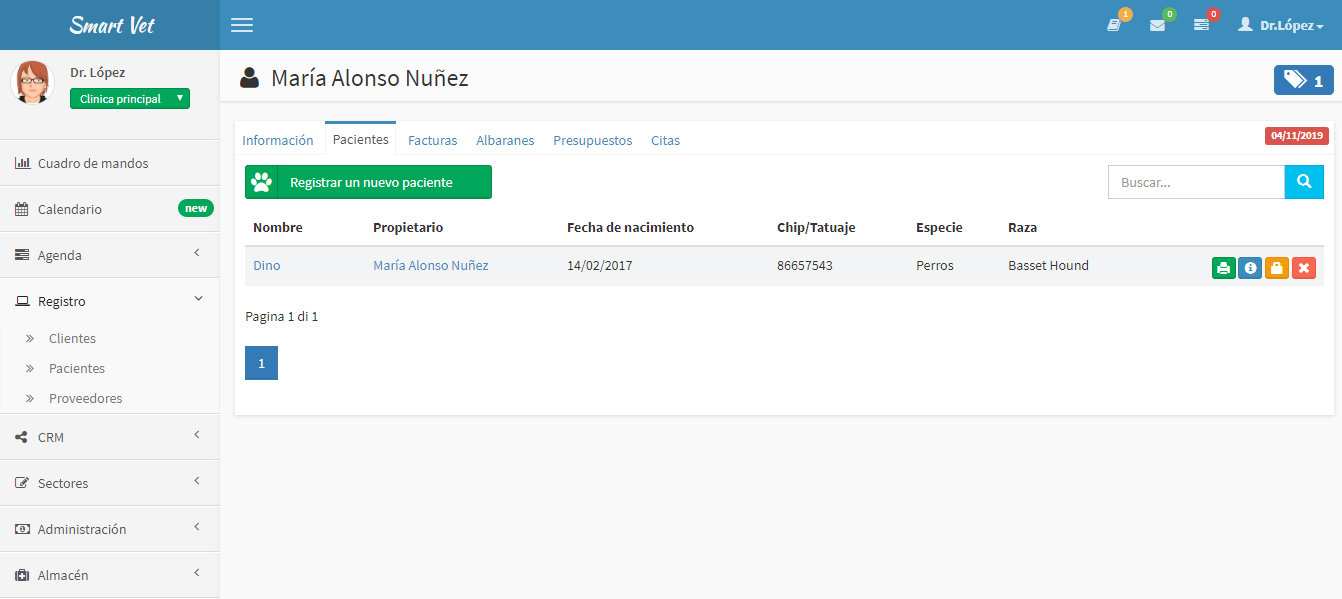Open the tasks list icon with red badge
Viewport: 1342px width, 599px height.
click(x=1201, y=25)
